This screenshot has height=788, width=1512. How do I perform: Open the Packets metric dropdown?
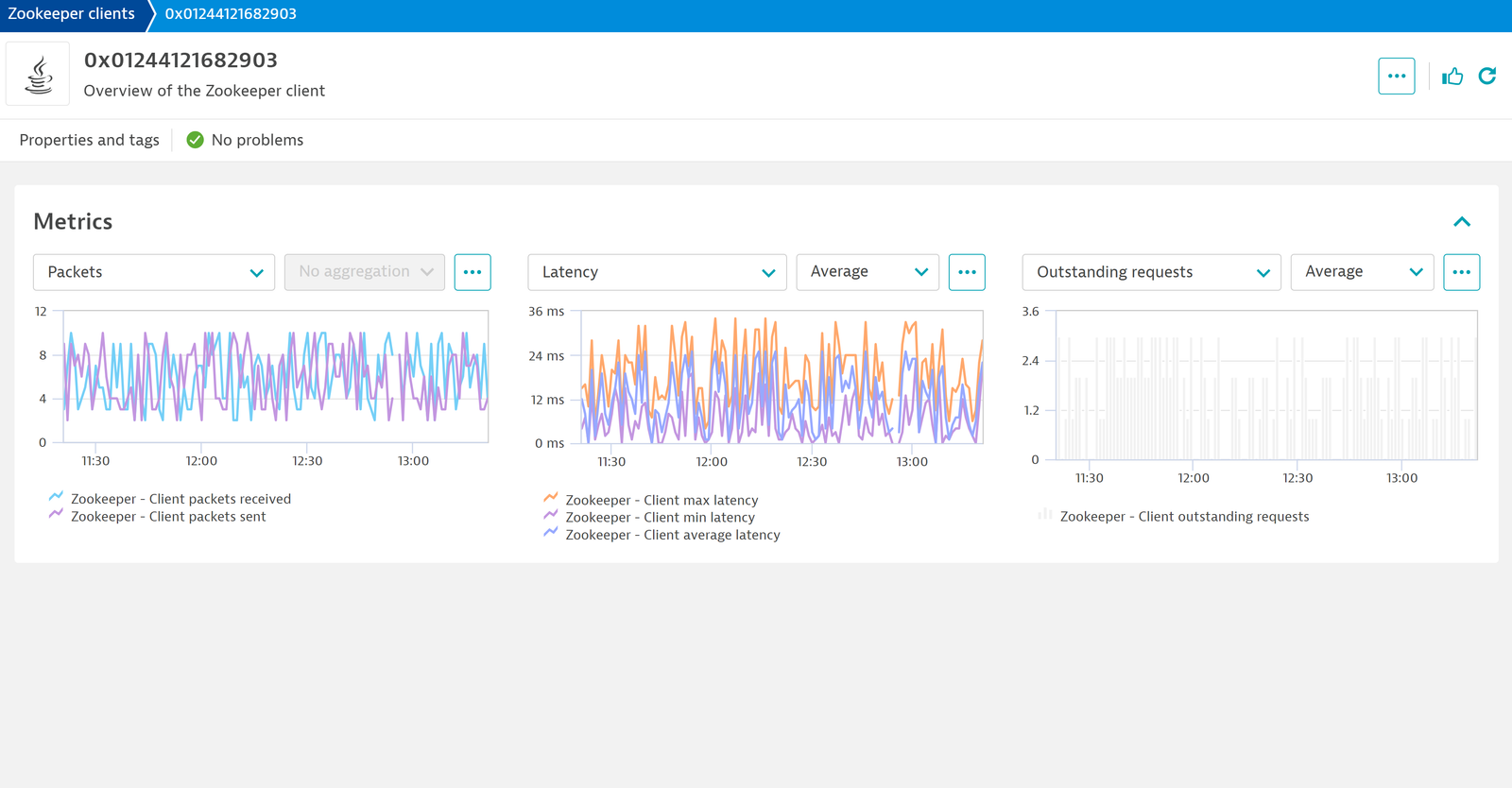(154, 272)
